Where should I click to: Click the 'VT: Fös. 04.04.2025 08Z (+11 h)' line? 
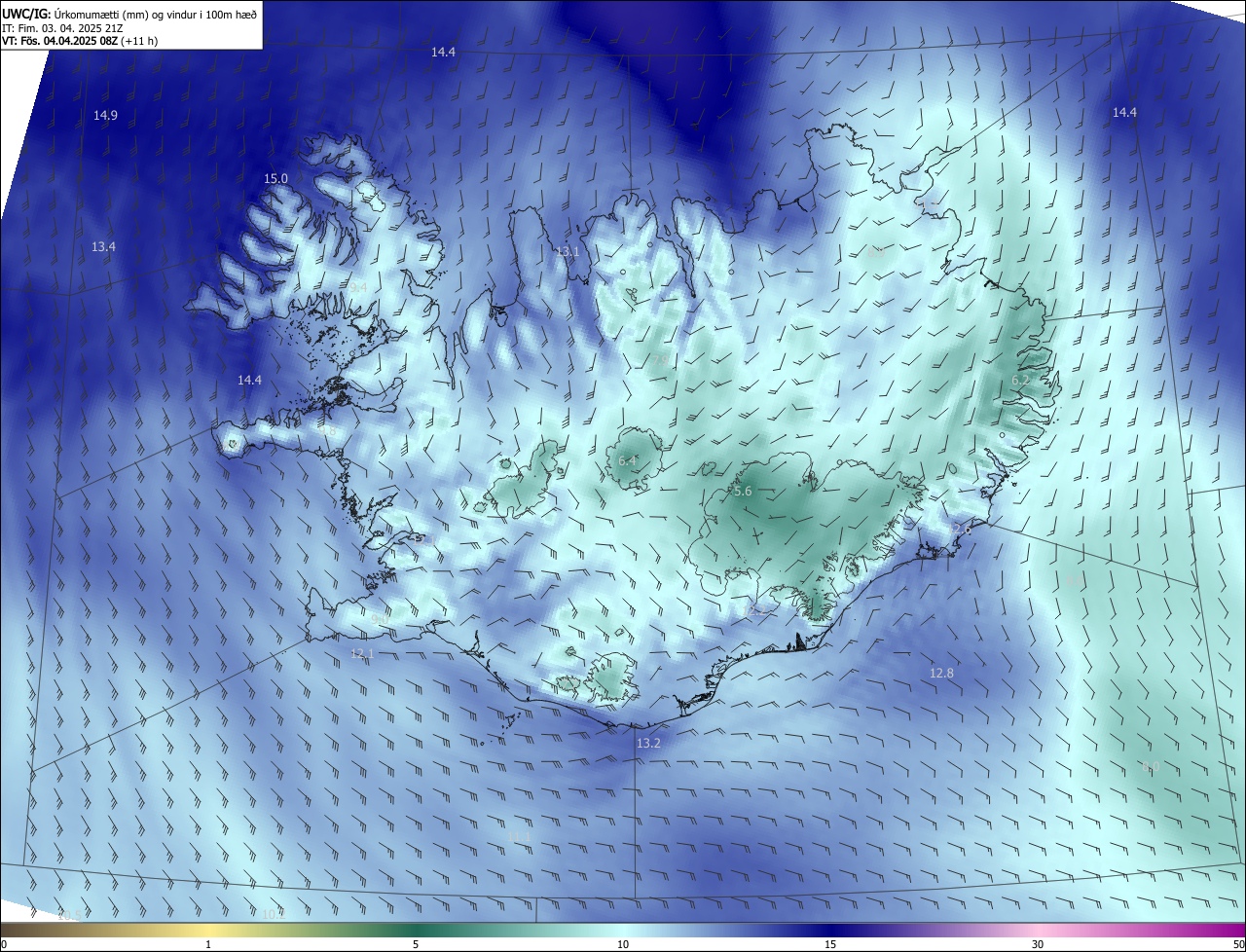click(80, 41)
